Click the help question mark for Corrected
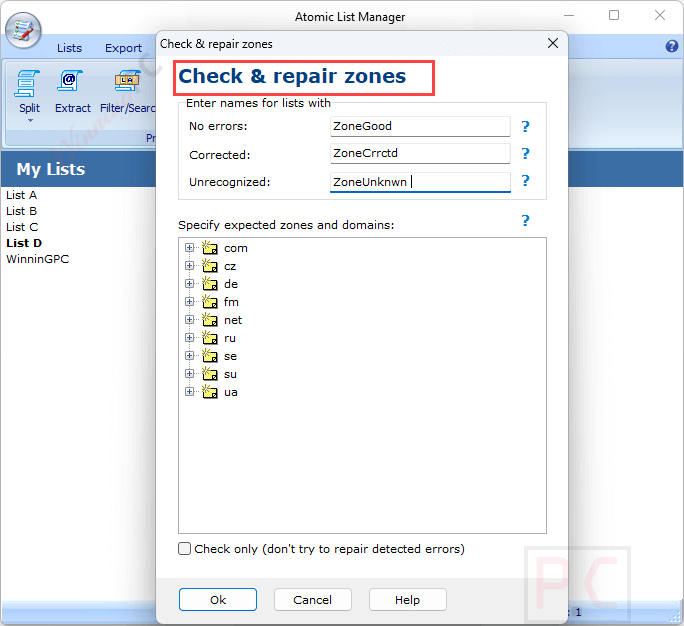This screenshot has width=684, height=626. pyautogui.click(x=526, y=154)
